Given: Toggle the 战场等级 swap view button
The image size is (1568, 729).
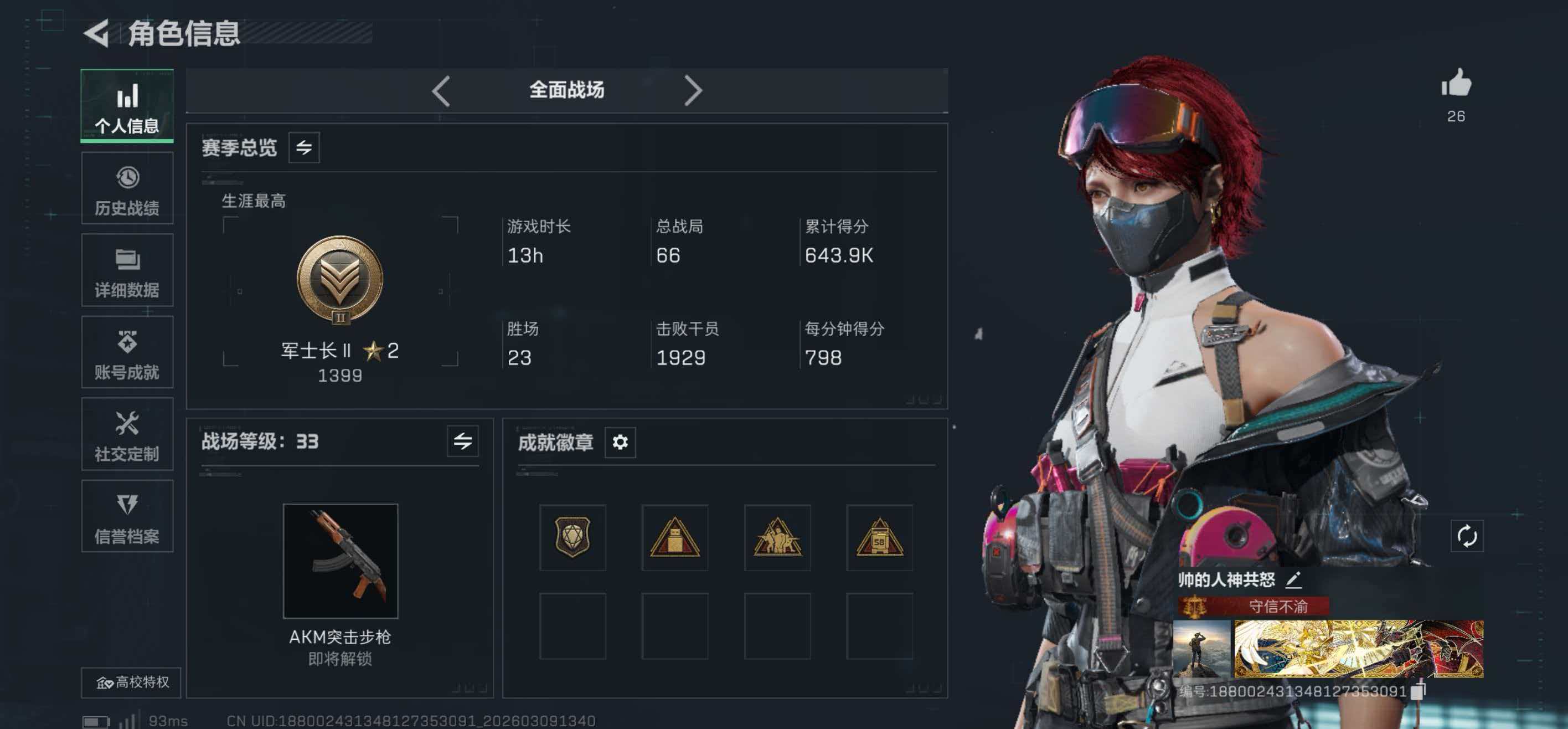Looking at the screenshot, I should coord(463,441).
